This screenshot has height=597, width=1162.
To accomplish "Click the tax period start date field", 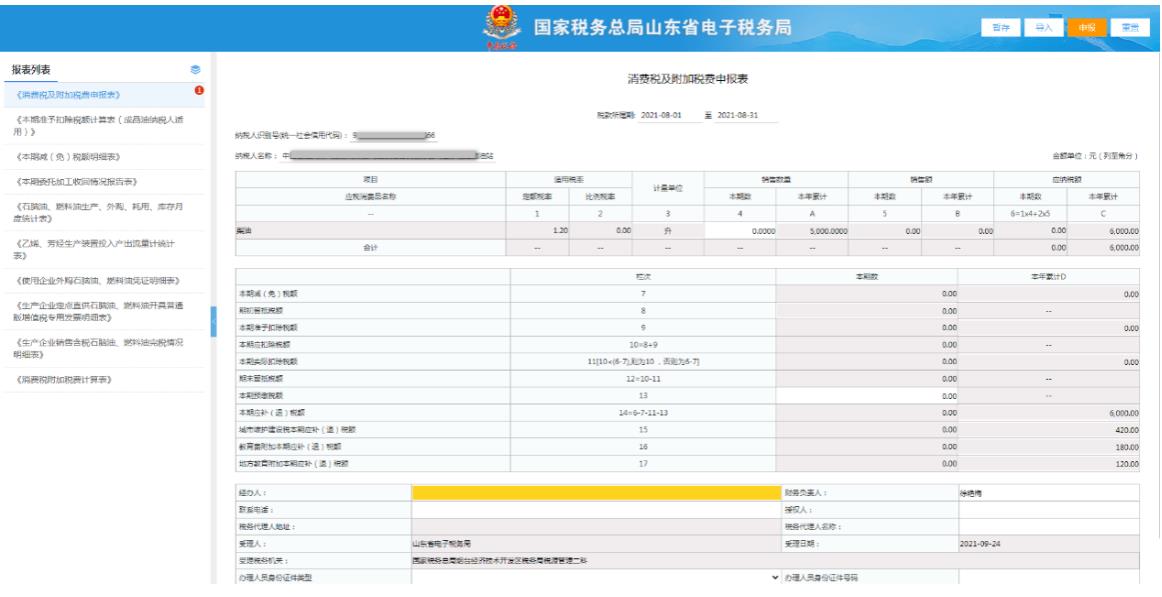I will (x=662, y=115).
